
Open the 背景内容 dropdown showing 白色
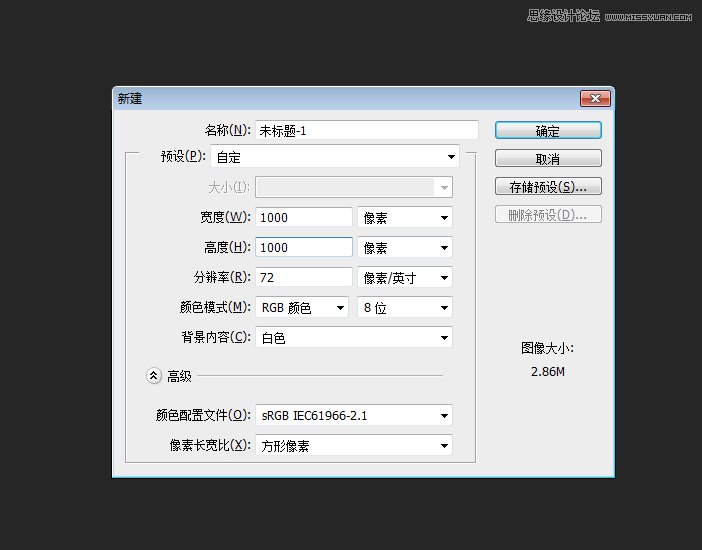tap(354, 338)
